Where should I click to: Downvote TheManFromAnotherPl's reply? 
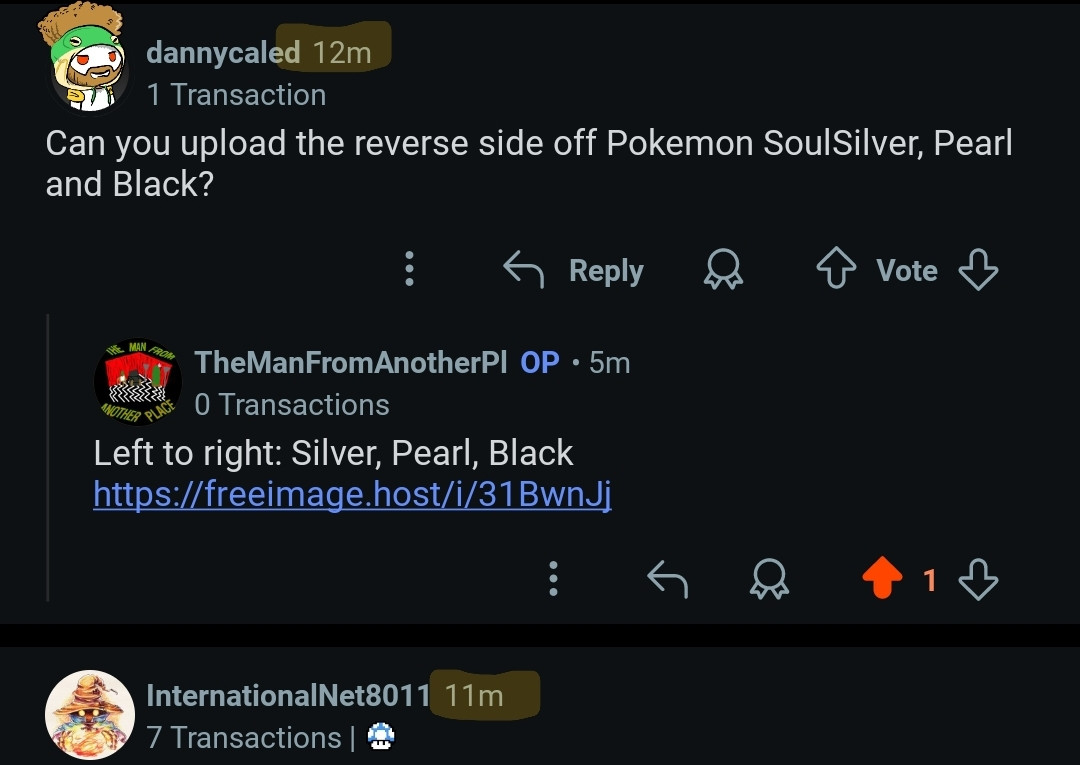click(x=977, y=578)
